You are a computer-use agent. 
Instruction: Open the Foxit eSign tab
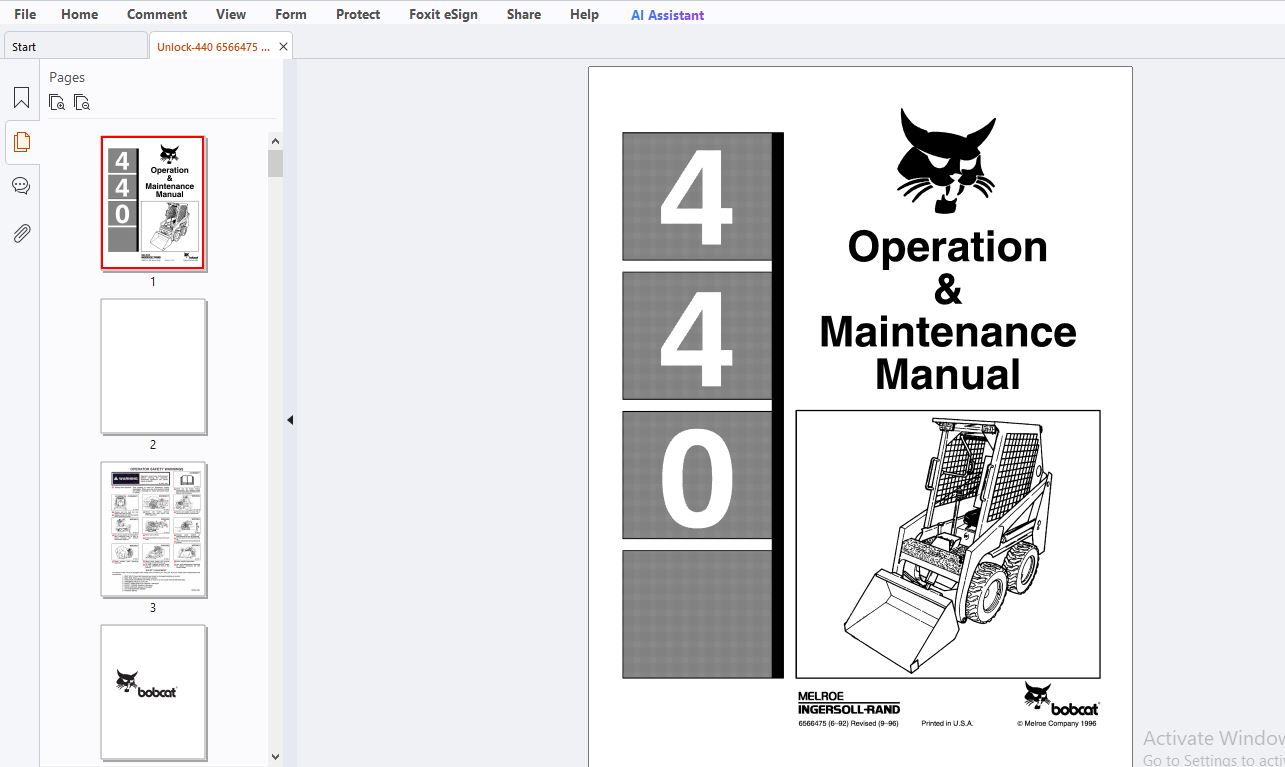pos(443,14)
